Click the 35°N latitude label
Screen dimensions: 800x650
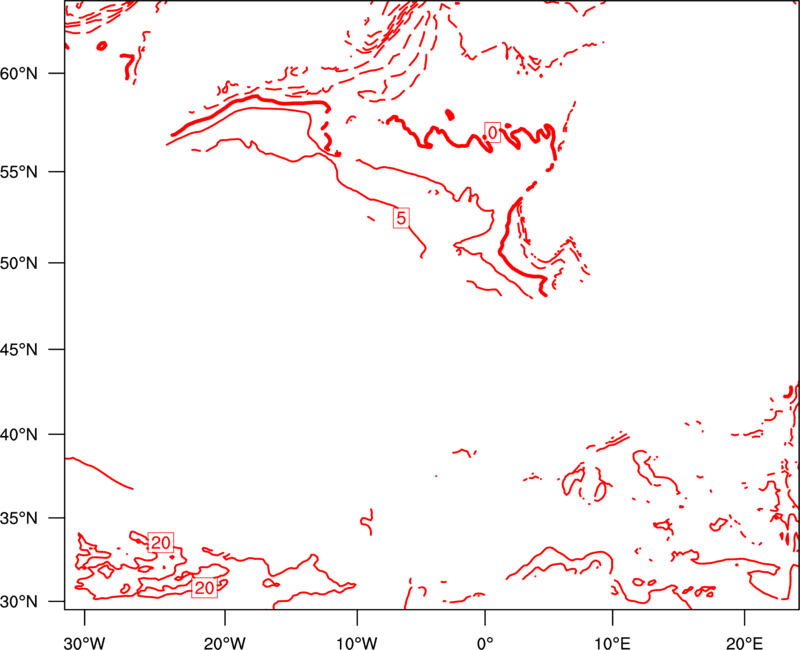tap(19, 518)
